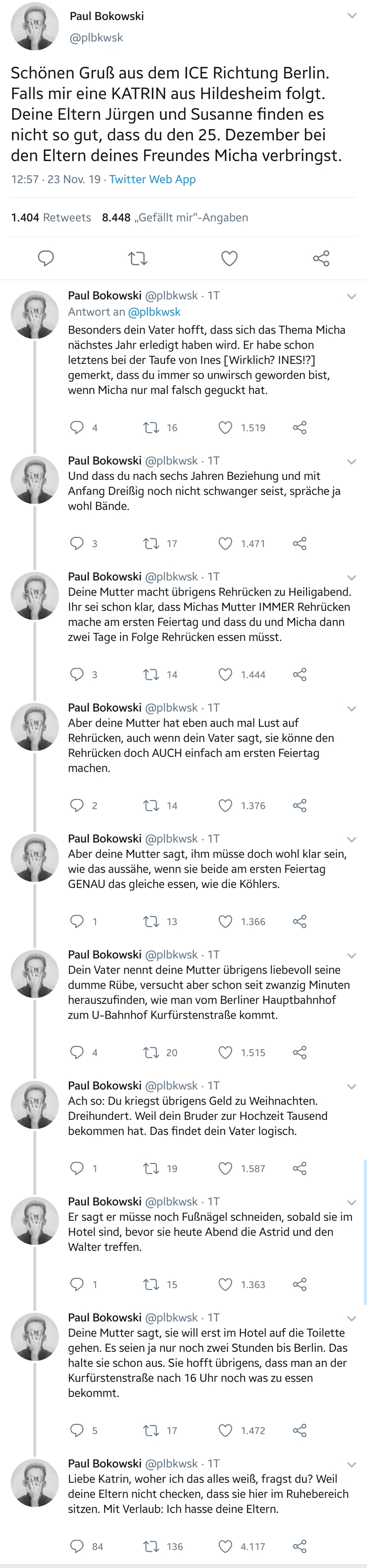
Task: Retweet the main tweet about Katrin from Hildesheim
Action: (x=138, y=259)
